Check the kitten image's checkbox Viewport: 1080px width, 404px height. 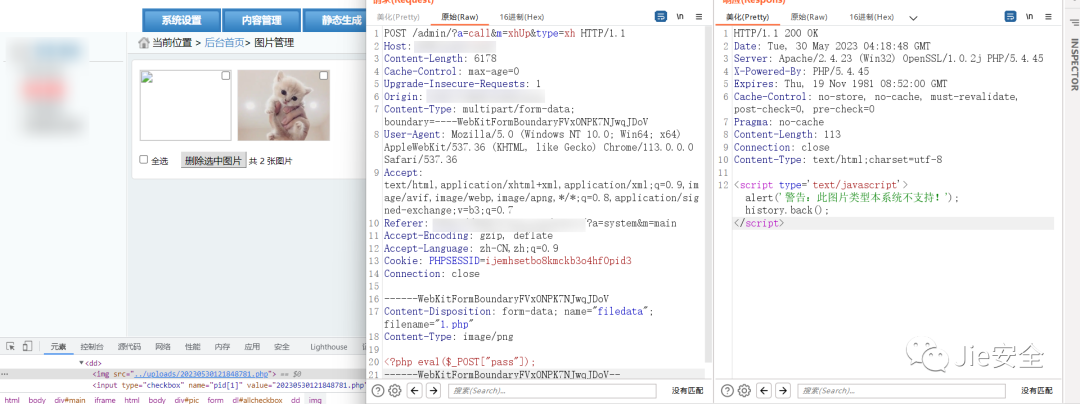coord(324,76)
